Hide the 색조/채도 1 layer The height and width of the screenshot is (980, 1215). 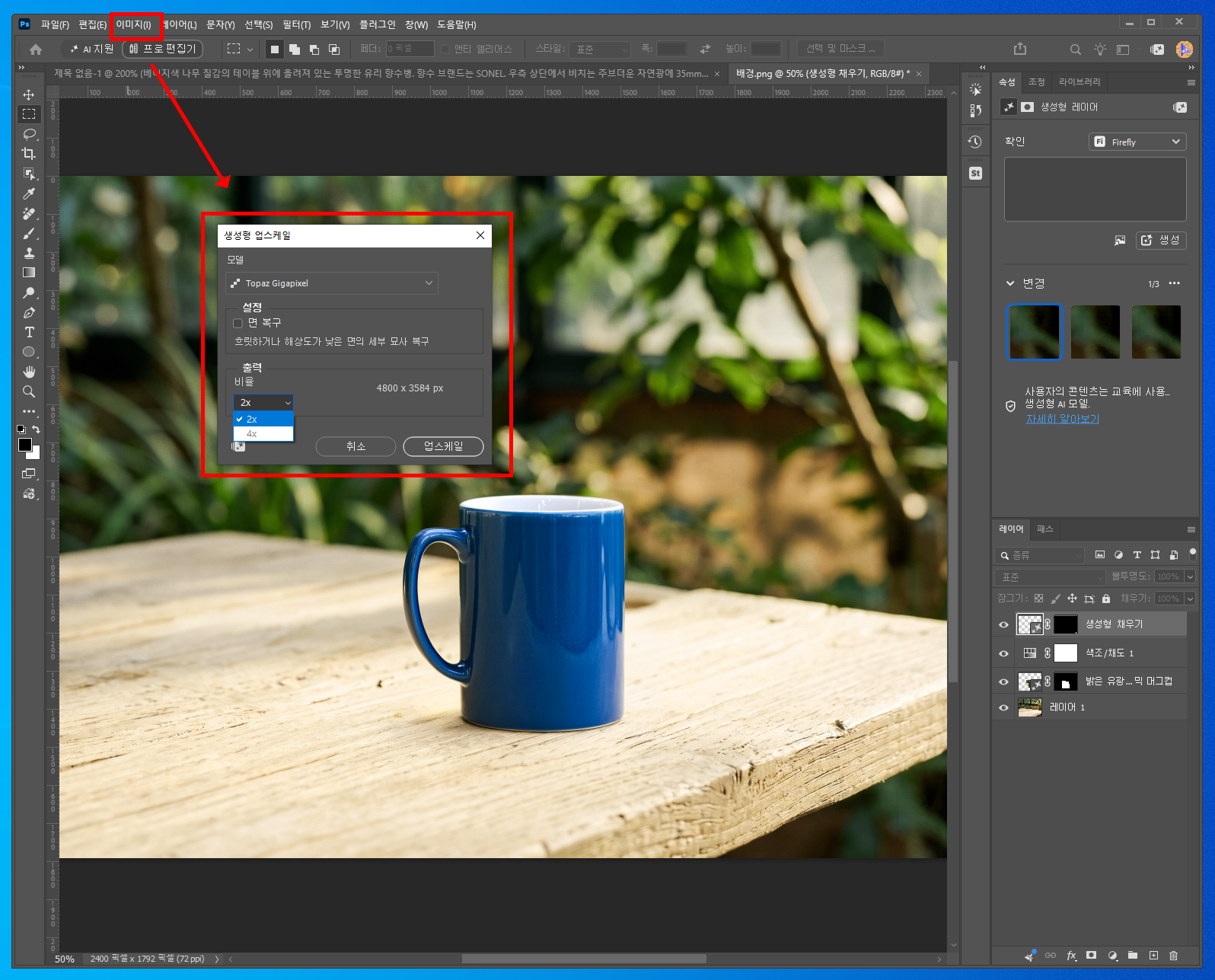tap(1003, 653)
